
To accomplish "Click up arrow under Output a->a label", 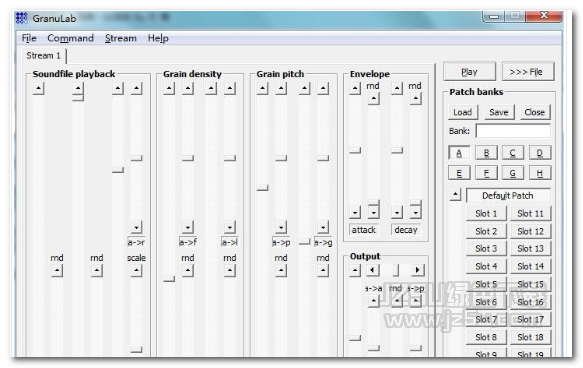I will tap(374, 300).
